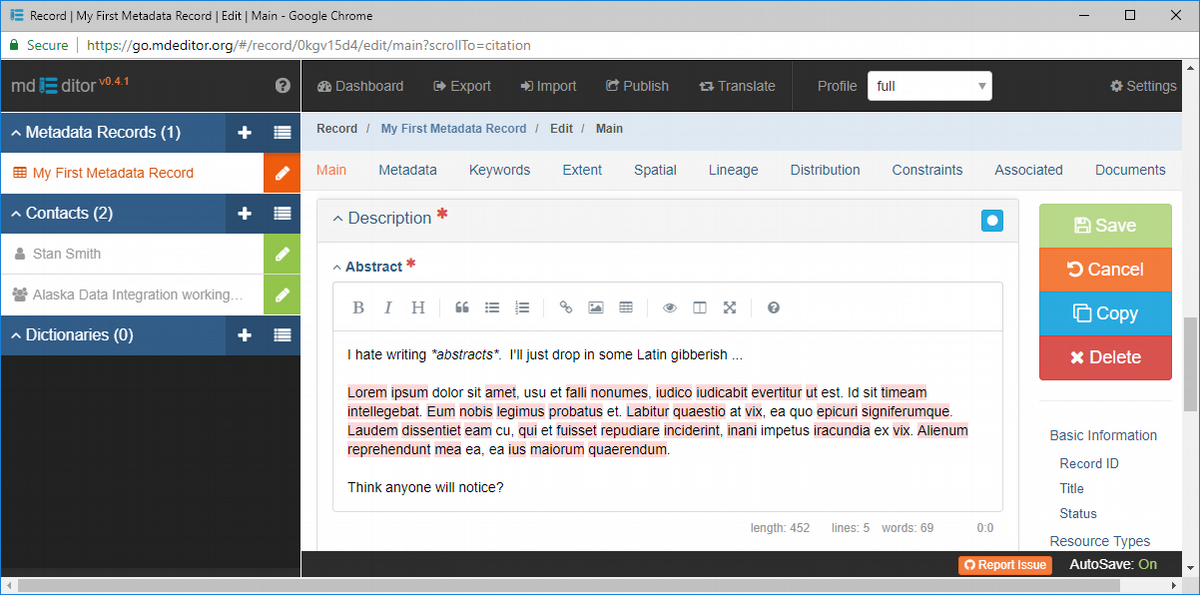List all Contacts
The image size is (1200, 595).
(x=283, y=213)
